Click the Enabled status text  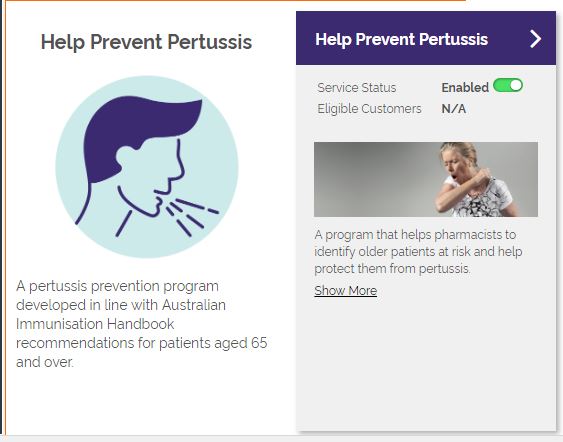click(x=465, y=88)
